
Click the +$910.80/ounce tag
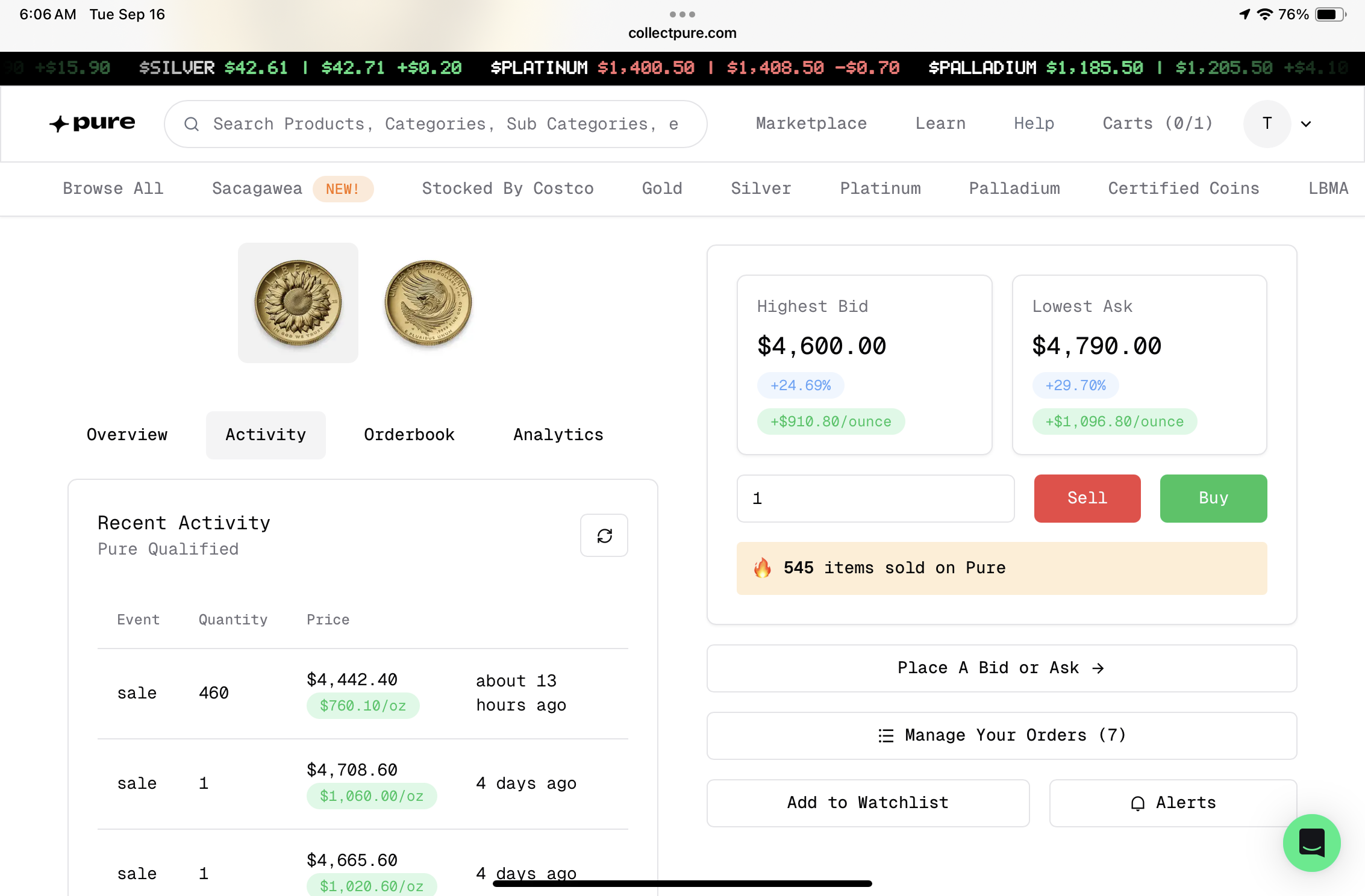pyautogui.click(x=831, y=422)
